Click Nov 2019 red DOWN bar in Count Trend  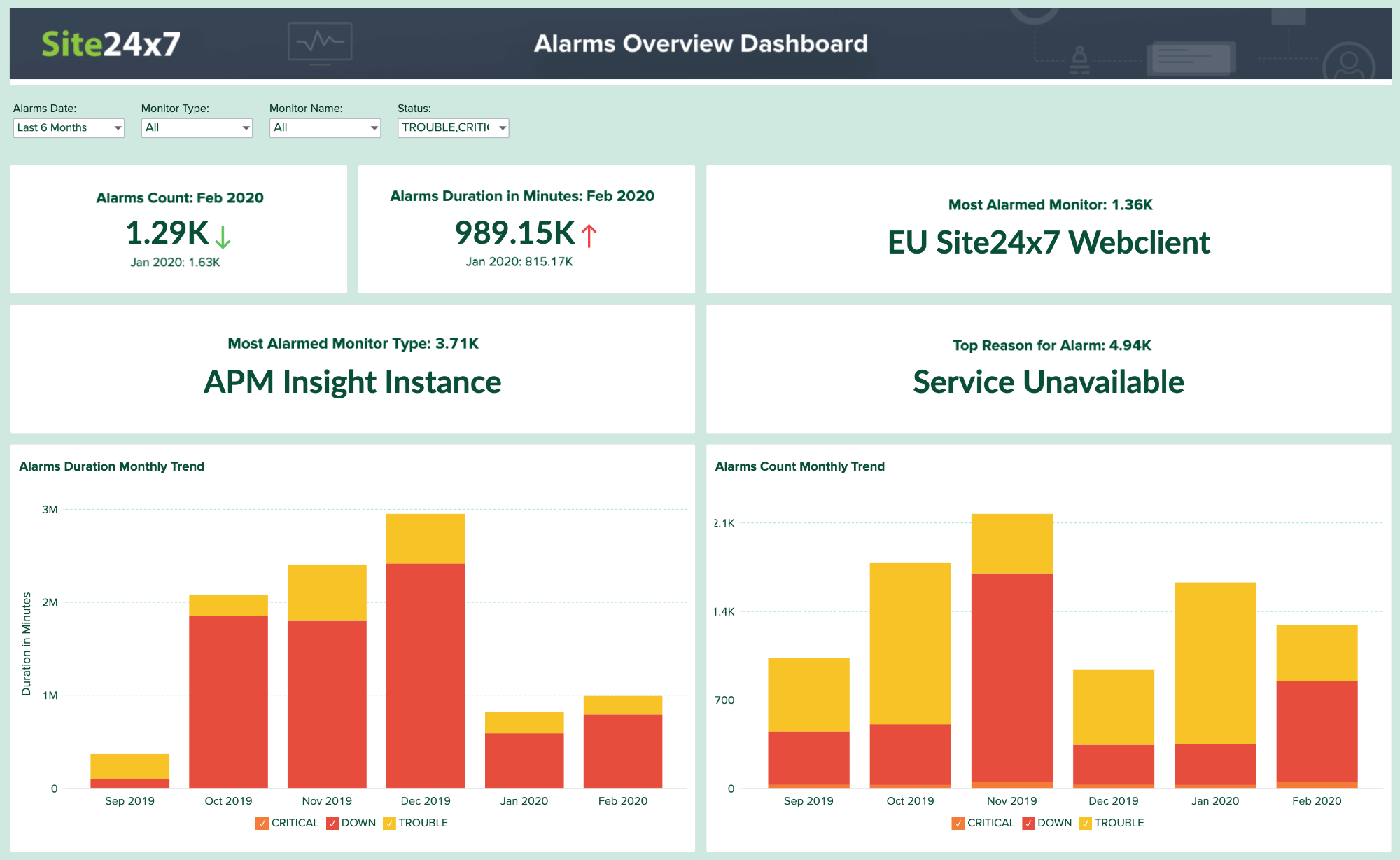1012,678
